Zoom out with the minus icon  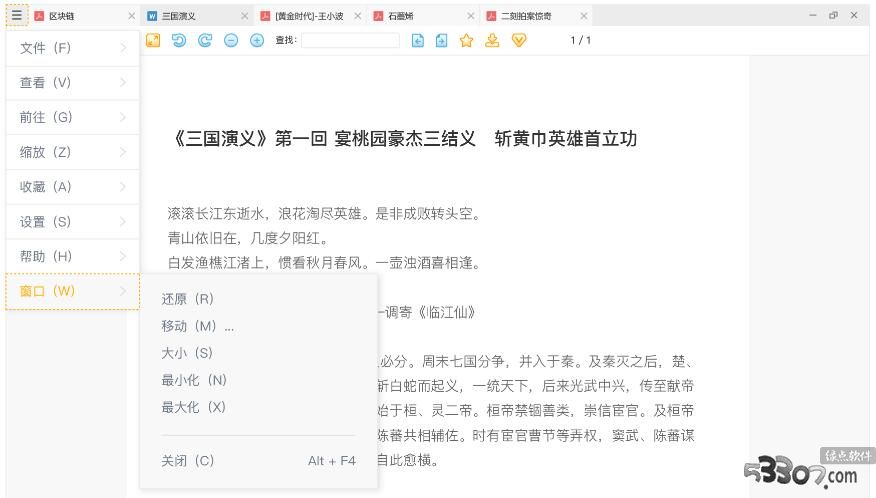231,40
